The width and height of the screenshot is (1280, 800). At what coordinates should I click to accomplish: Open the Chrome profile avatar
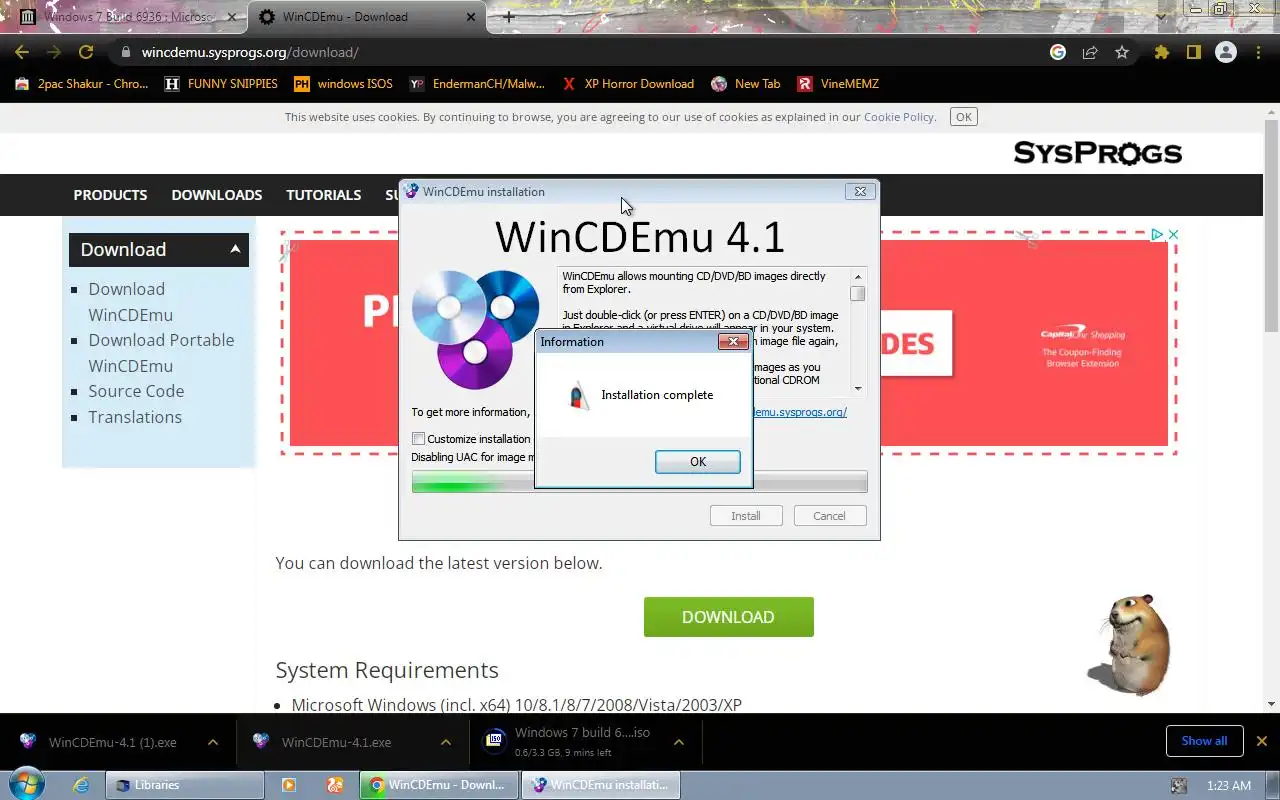coord(1226,52)
